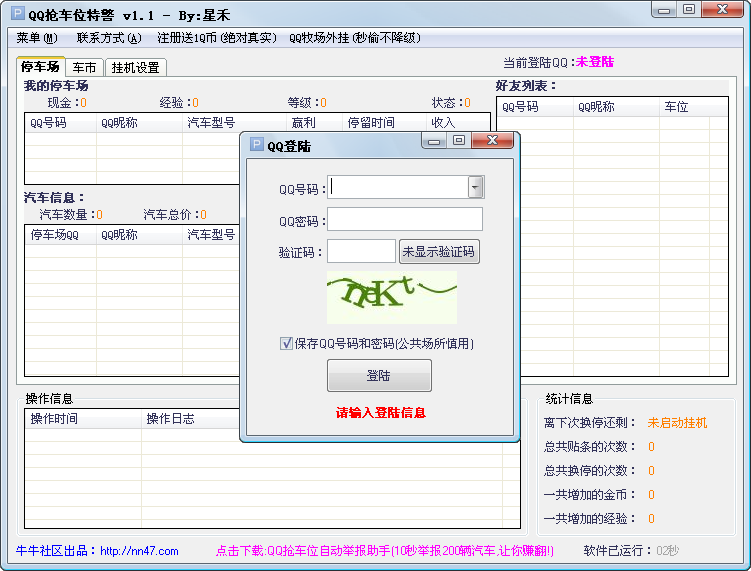Screen dimensions: 751x571
Task: Switch to the 车市 tab
Action: pos(84,68)
